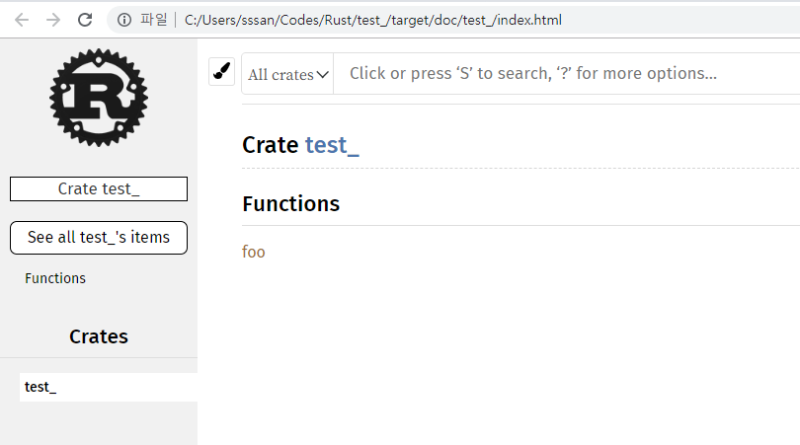Expand the All crates dropdown
This screenshot has height=445, width=800.
pyautogui.click(x=288, y=74)
